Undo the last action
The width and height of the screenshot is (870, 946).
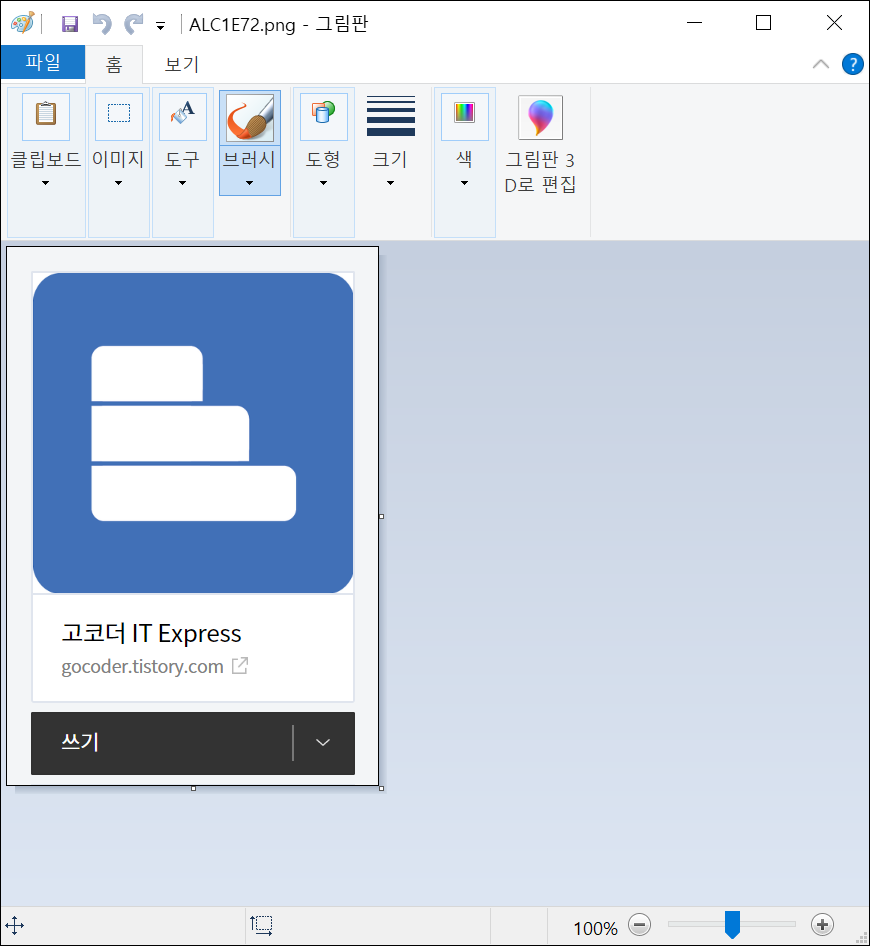click(101, 24)
